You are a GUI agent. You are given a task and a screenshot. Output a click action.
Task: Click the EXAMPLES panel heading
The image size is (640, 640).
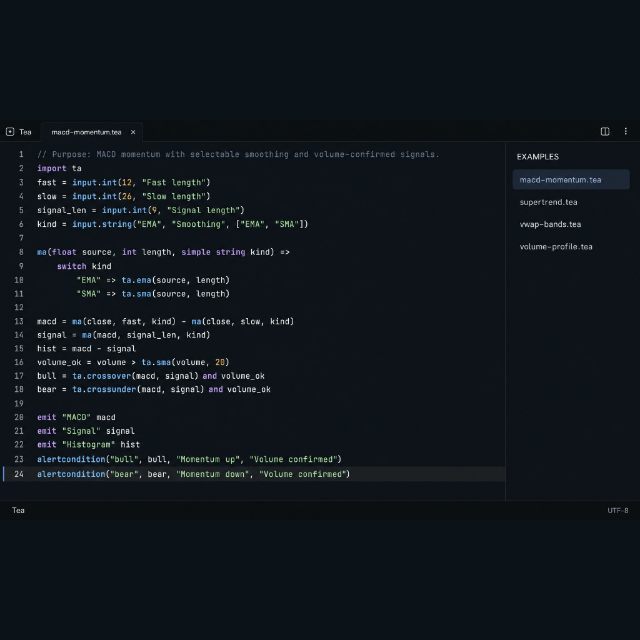538,157
